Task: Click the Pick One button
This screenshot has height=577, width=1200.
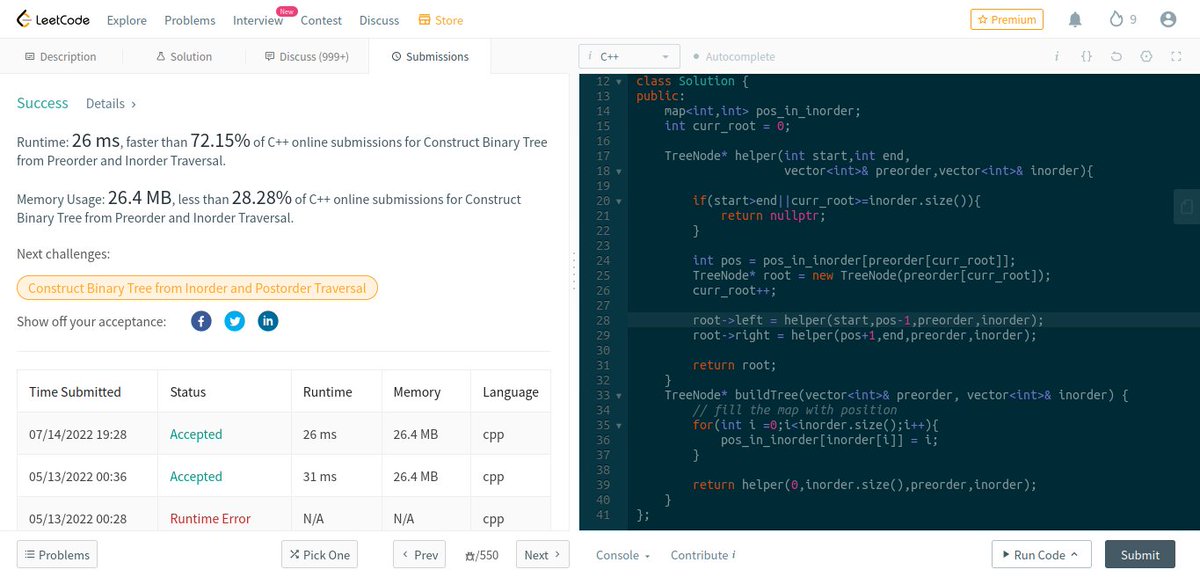Action: [x=318, y=554]
